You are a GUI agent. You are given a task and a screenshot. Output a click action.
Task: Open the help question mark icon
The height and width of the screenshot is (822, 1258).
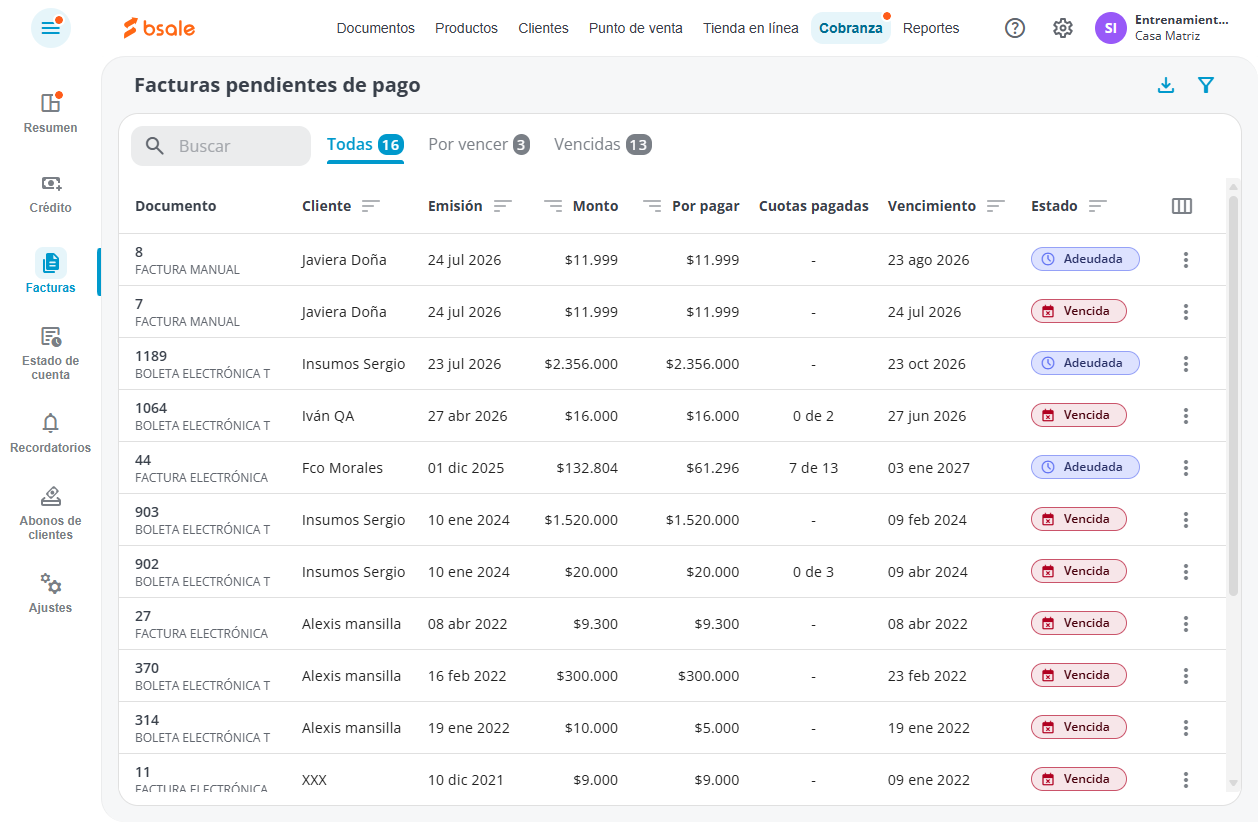point(1015,28)
